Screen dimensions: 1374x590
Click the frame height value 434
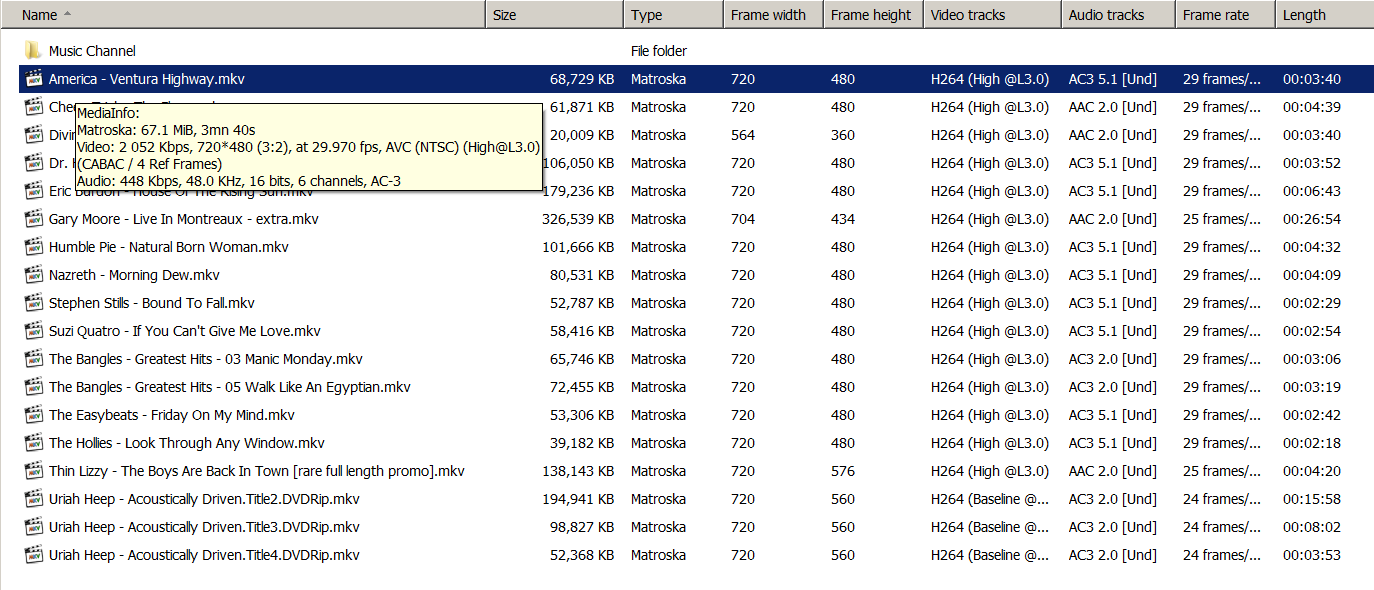843,219
